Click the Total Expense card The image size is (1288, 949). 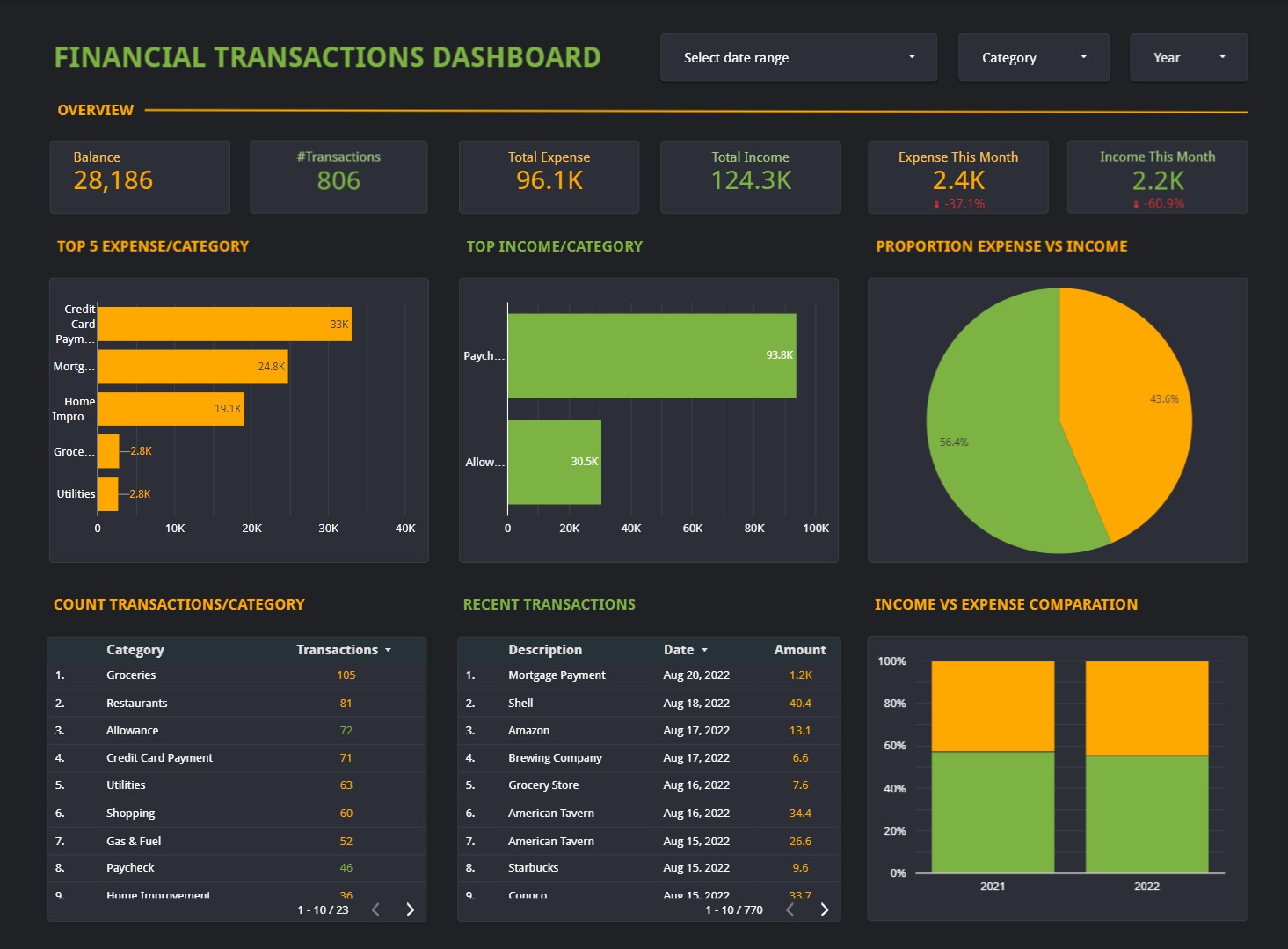[x=549, y=176]
